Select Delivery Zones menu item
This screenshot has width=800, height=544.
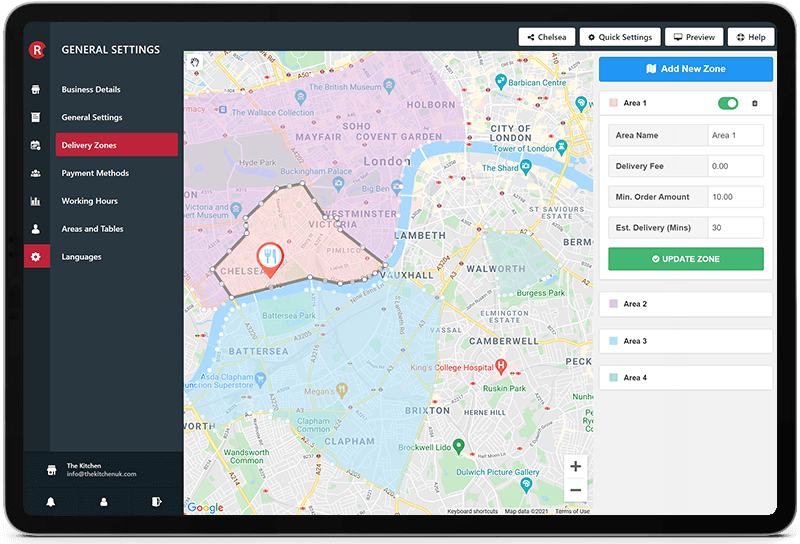point(117,145)
